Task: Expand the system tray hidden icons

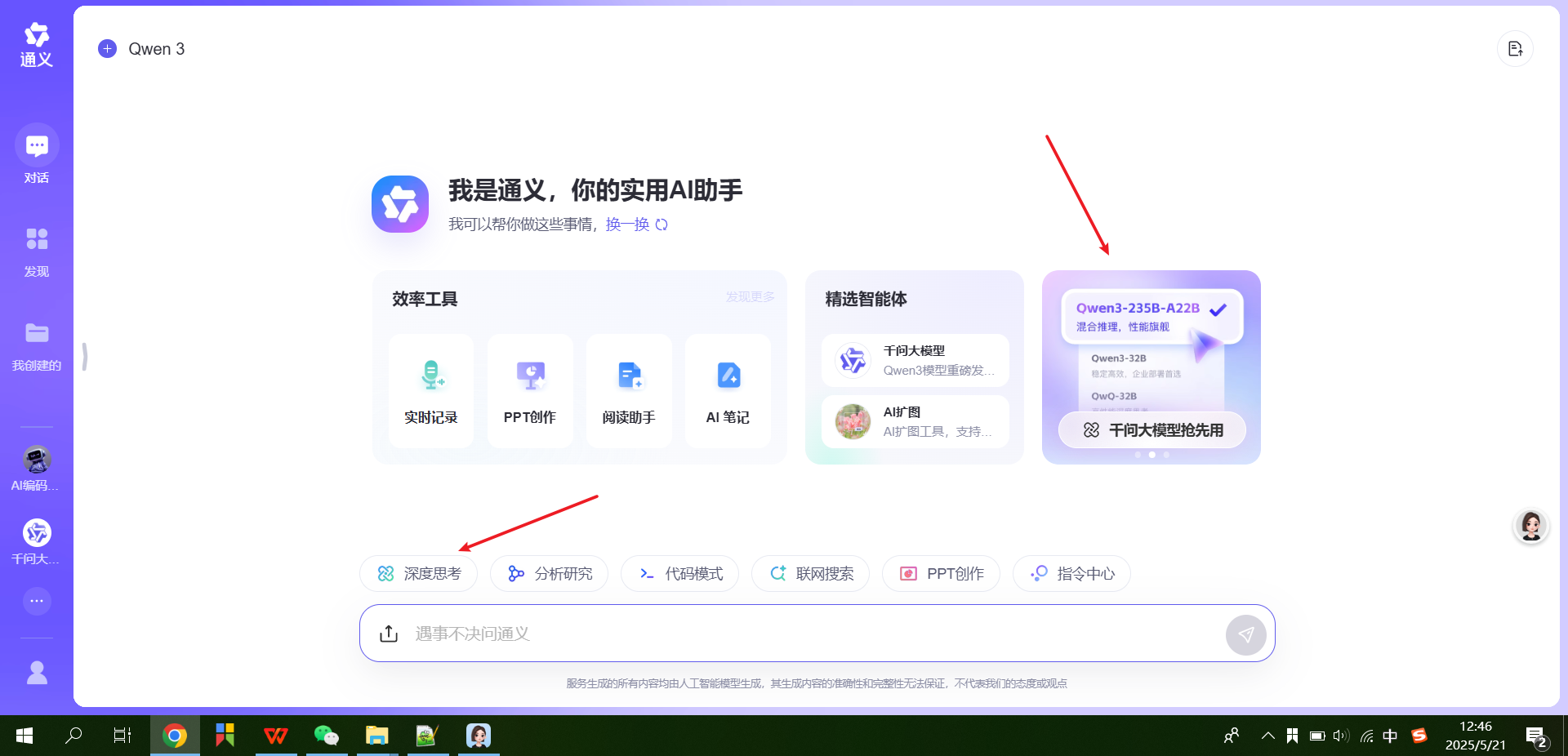Action: pos(1268,736)
